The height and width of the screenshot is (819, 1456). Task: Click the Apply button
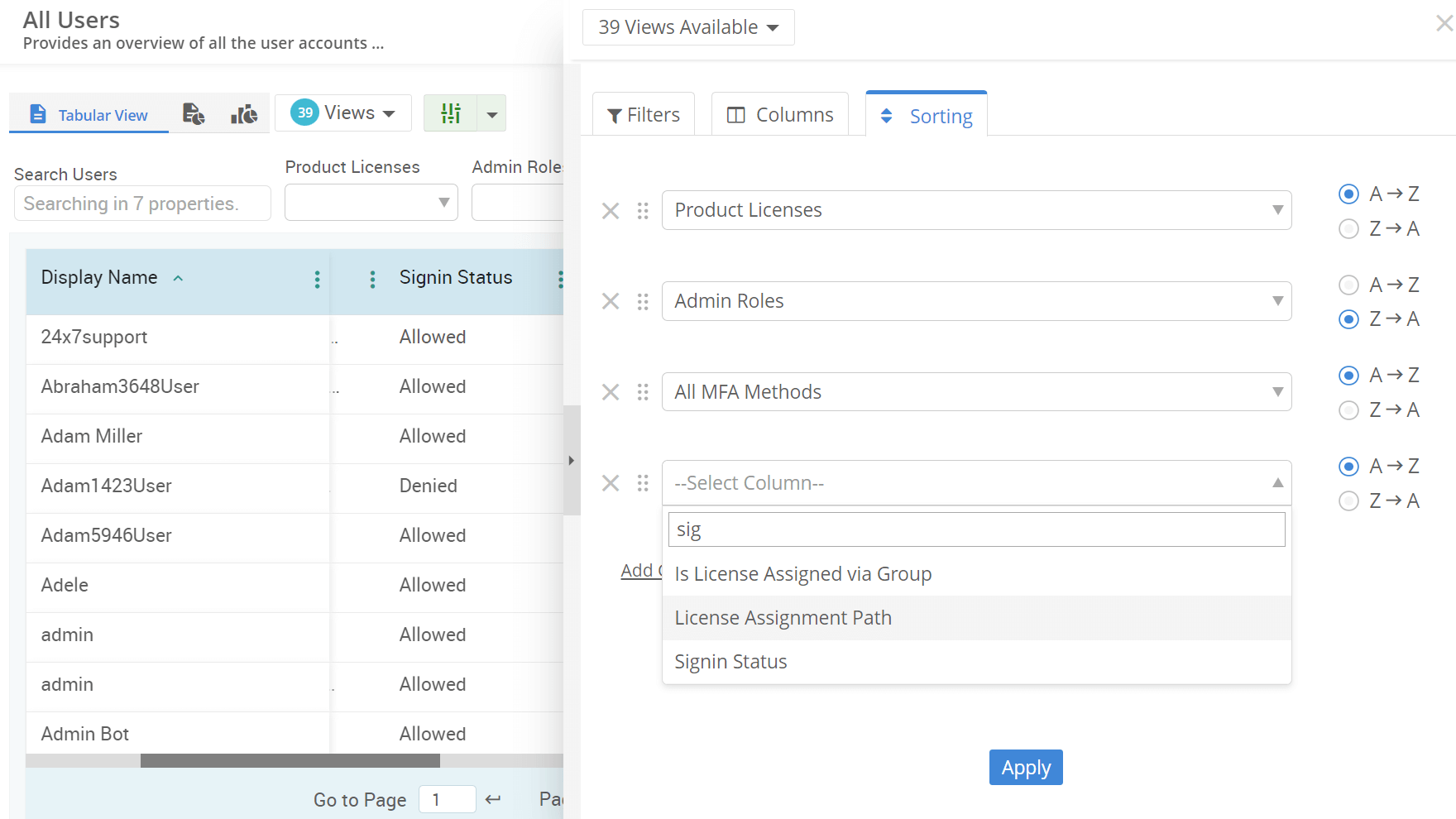[x=1025, y=768]
